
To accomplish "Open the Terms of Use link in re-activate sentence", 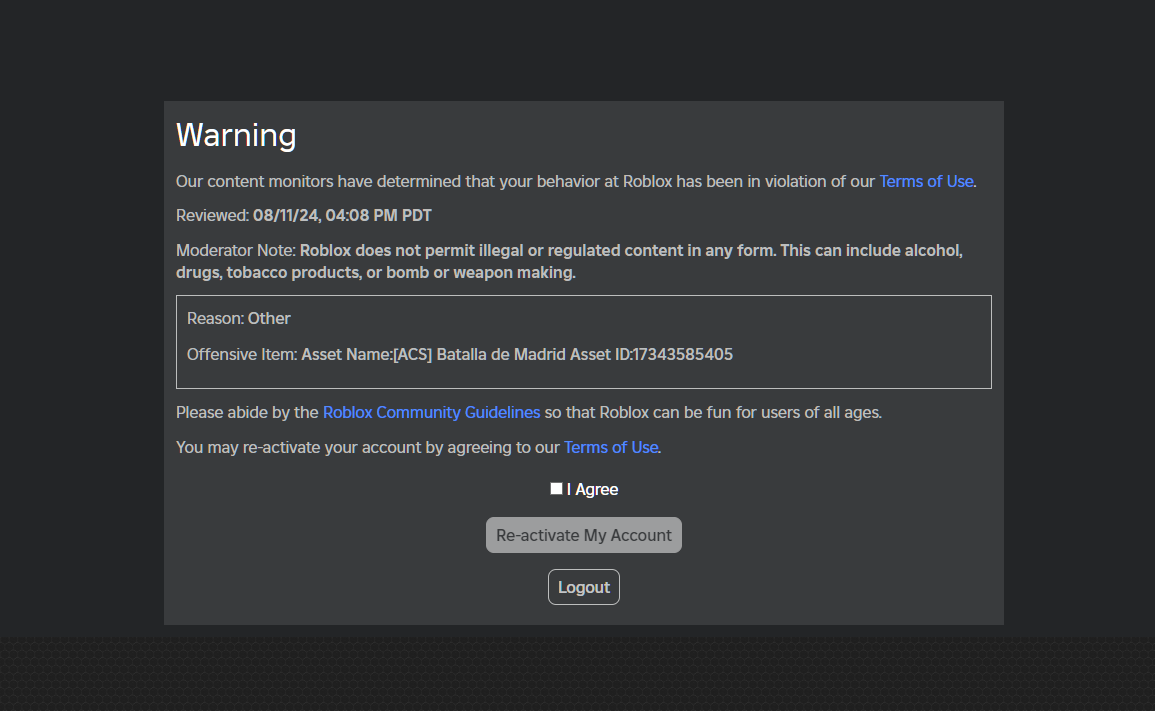I will click(611, 447).
